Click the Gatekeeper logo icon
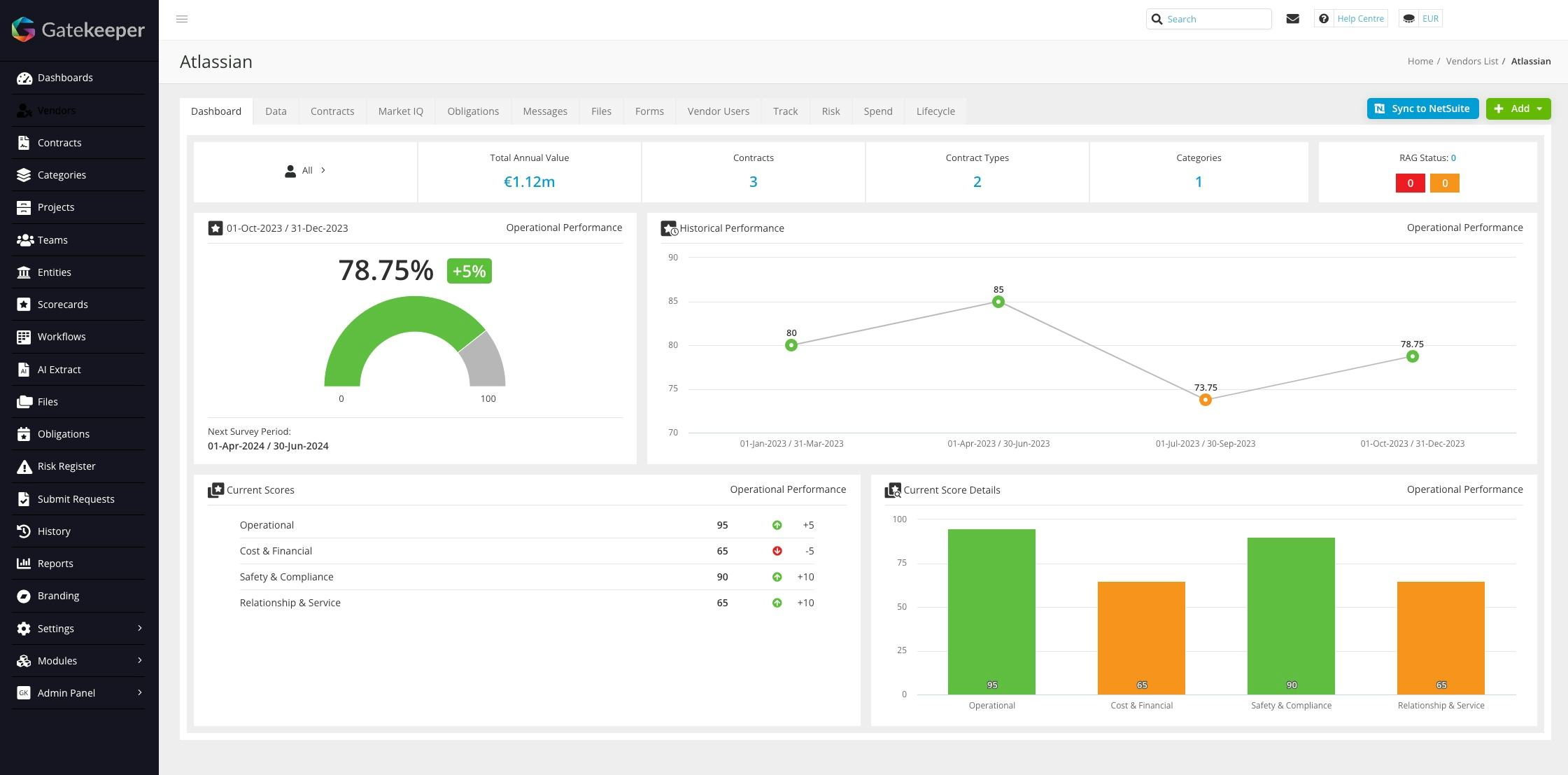1568x775 pixels. point(23,29)
